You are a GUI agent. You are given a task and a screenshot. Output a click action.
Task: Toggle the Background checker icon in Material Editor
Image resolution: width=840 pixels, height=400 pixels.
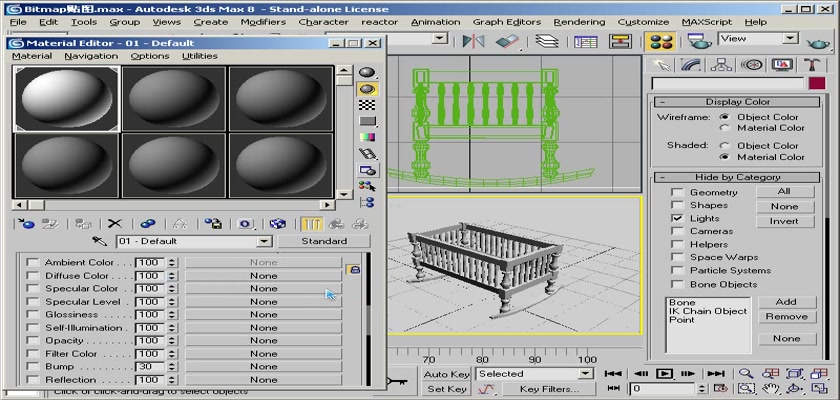[x=368, y=105]
